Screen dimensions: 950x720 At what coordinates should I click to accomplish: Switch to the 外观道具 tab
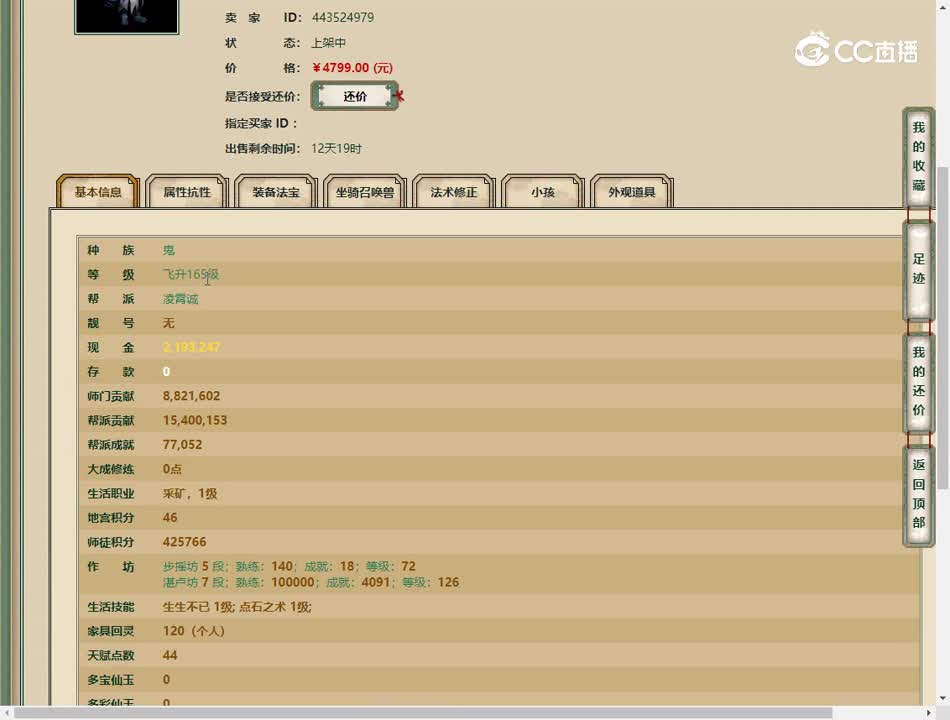click(632, 192)
